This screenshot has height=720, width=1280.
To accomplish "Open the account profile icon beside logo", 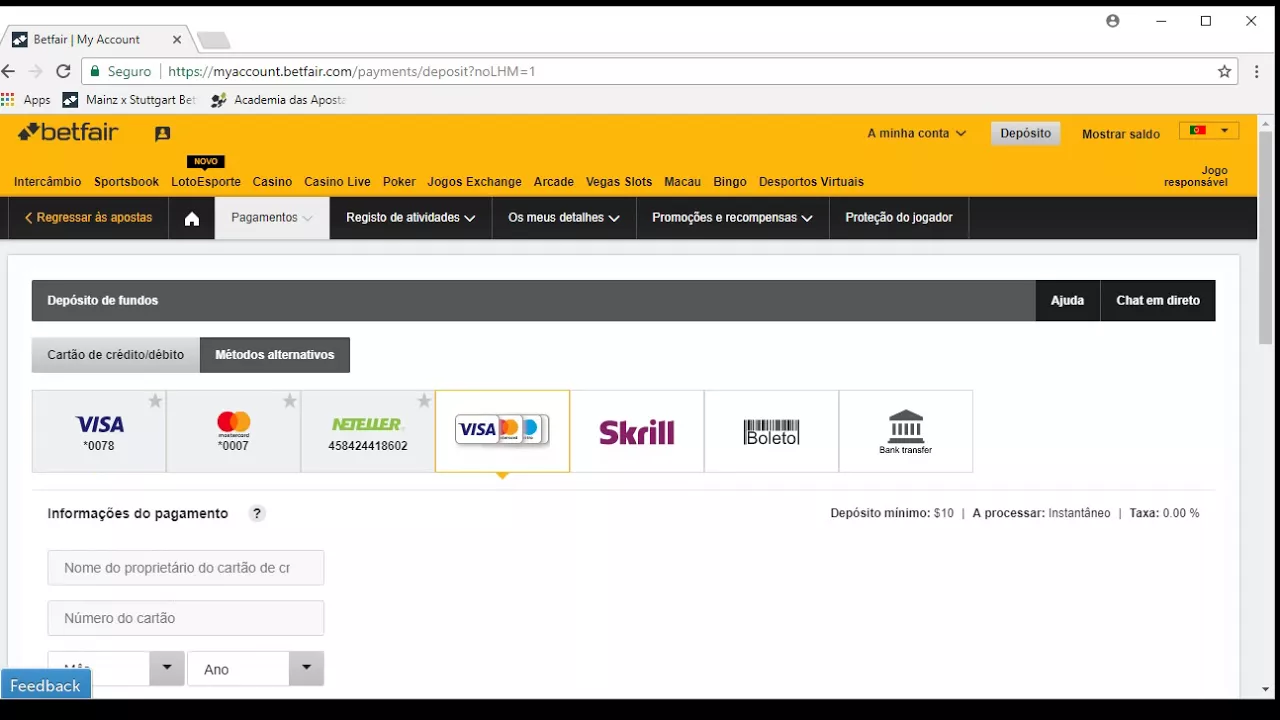I will 163,133.
